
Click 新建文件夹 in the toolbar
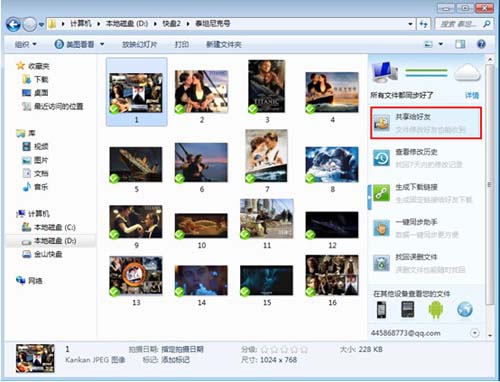click(224, 44)
